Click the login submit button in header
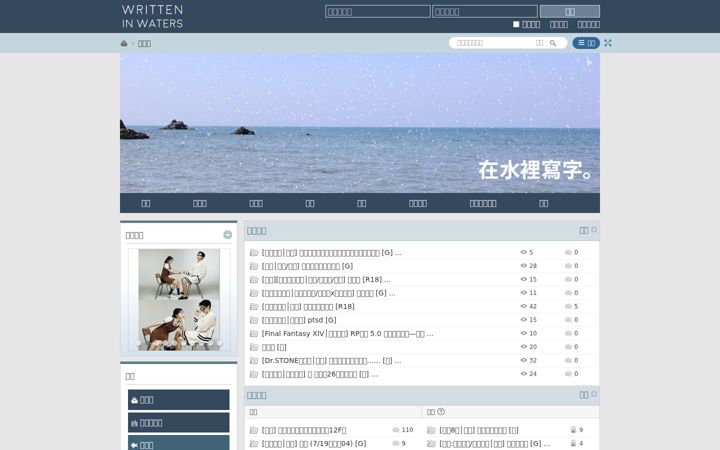720x450 pixels. tap(569, 11)
